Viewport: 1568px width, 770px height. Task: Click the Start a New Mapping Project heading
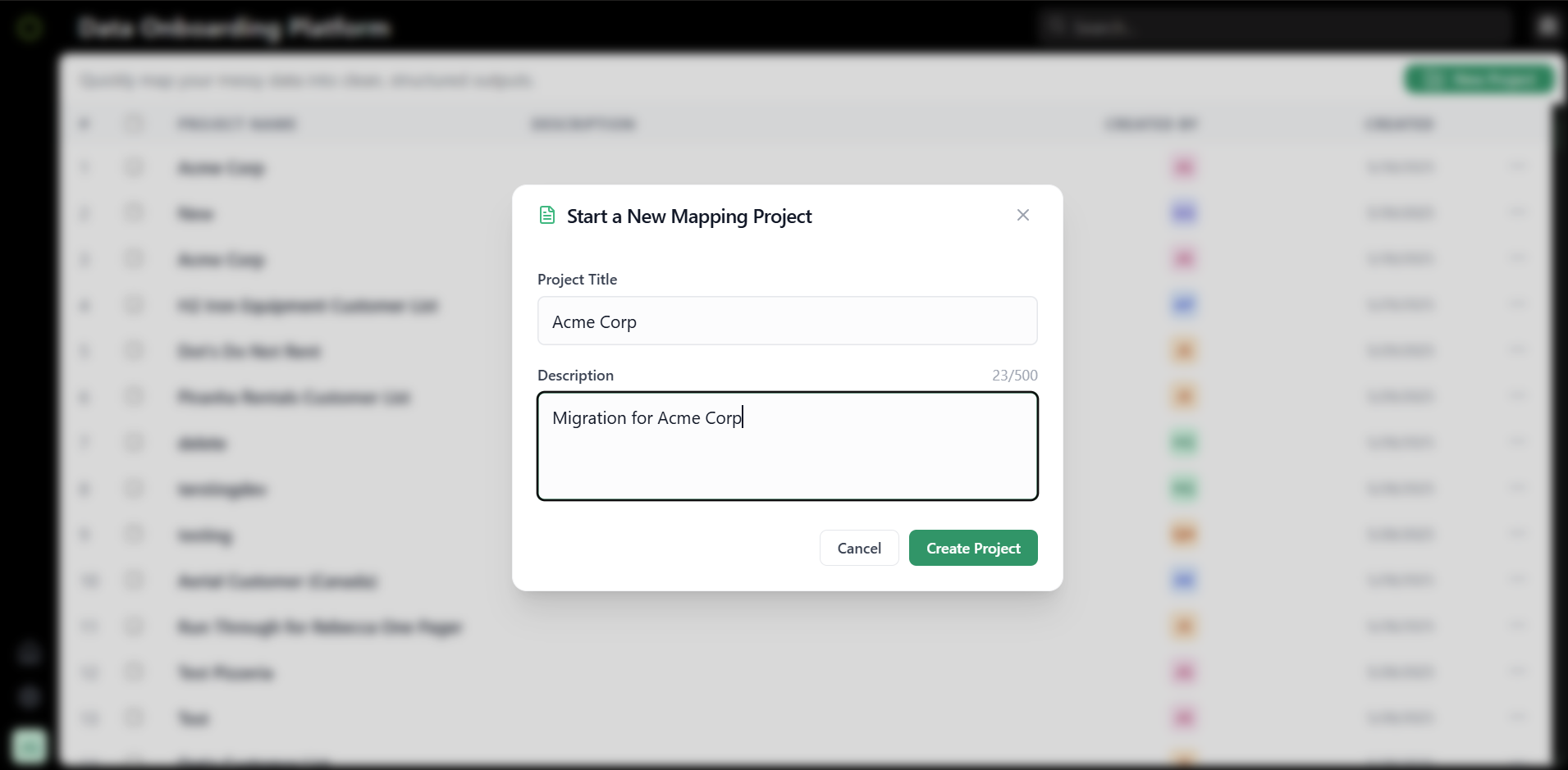click(x=688, y=216)
